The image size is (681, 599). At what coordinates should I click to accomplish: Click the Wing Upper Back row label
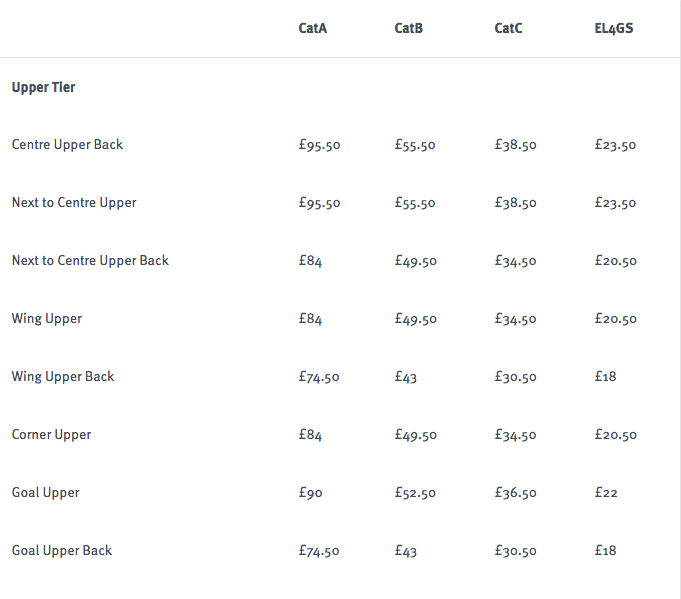[x=63, y=377]
